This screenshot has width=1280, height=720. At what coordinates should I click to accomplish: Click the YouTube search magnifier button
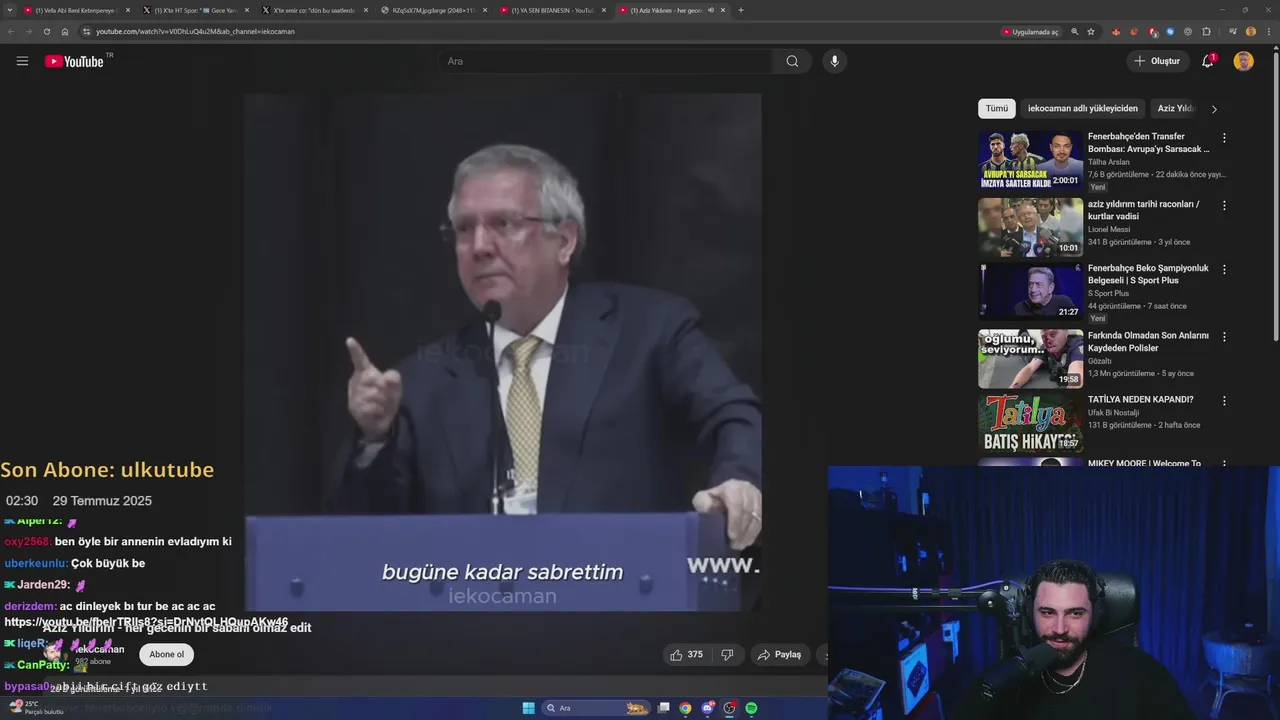(x=792, y=61)
